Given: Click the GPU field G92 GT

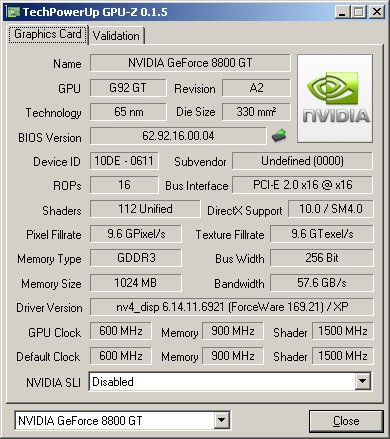Looking at the screenshot, I should coord(128,88).
